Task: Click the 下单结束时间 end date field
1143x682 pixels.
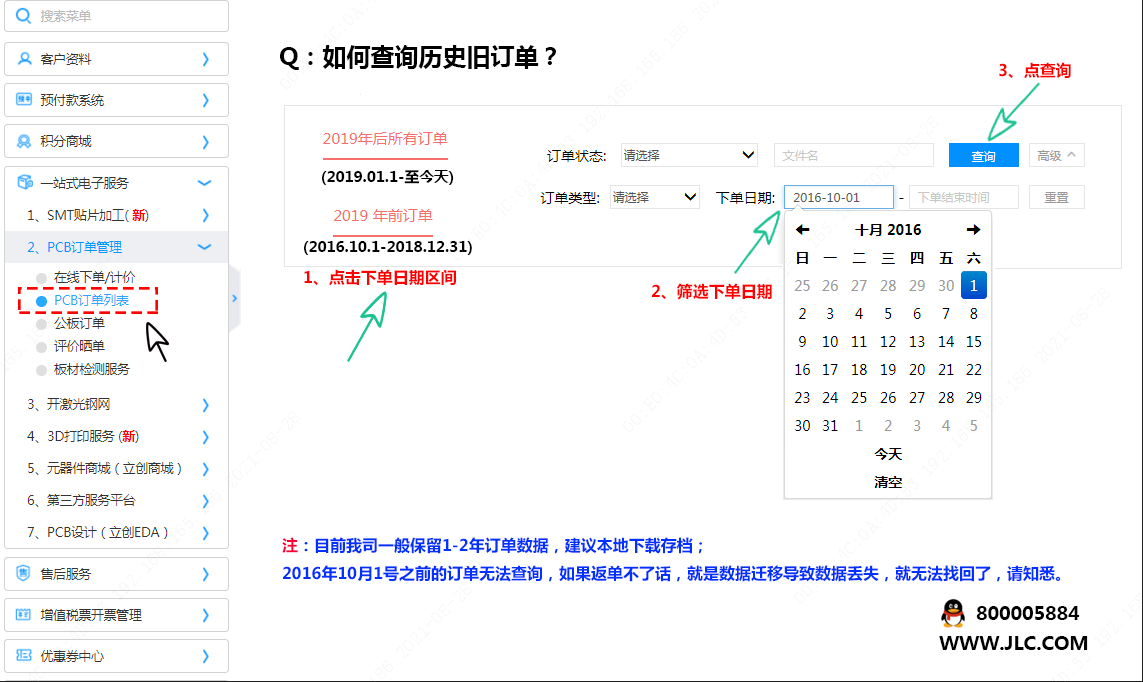Action: [963, 197]
